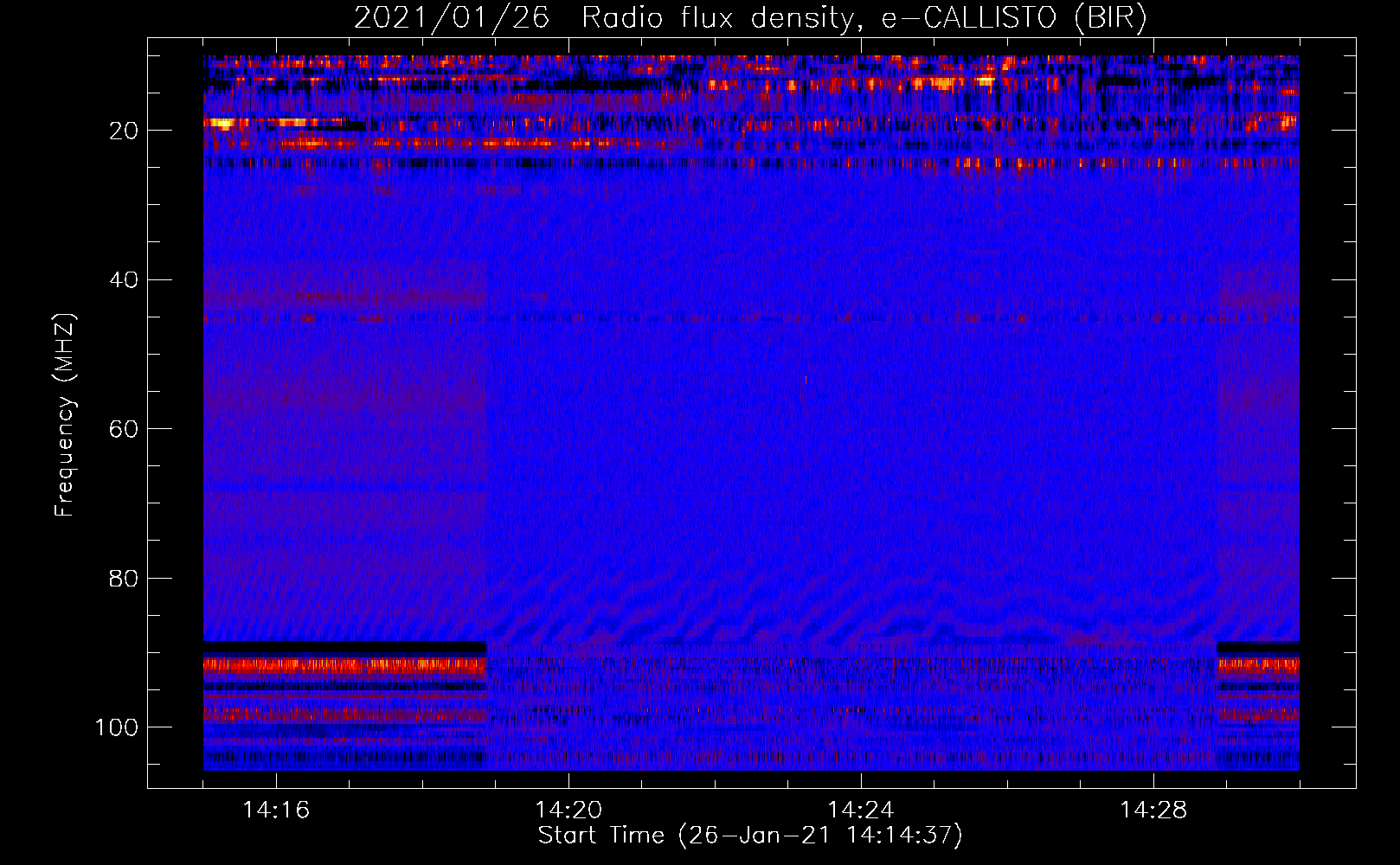Click the 20 frequency tick label

coord(124,131)
